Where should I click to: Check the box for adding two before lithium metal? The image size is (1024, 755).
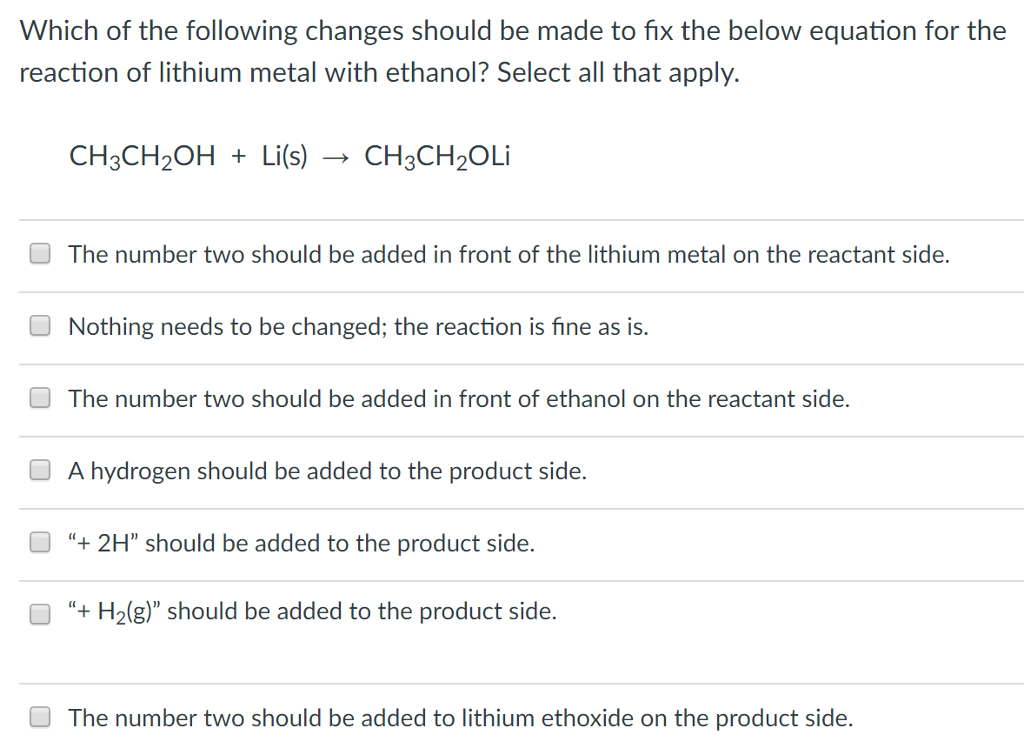pos(39,253)
